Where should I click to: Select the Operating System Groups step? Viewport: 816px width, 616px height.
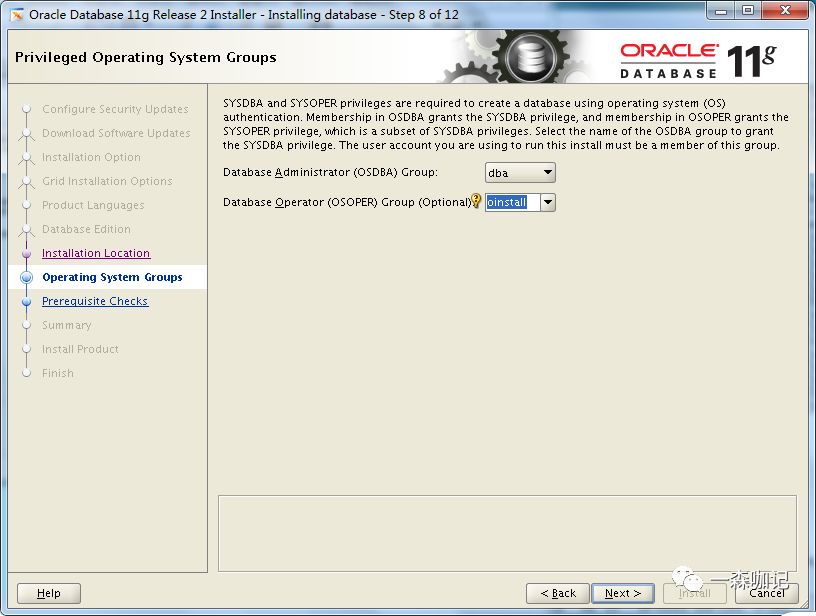(x=112, y=277)
